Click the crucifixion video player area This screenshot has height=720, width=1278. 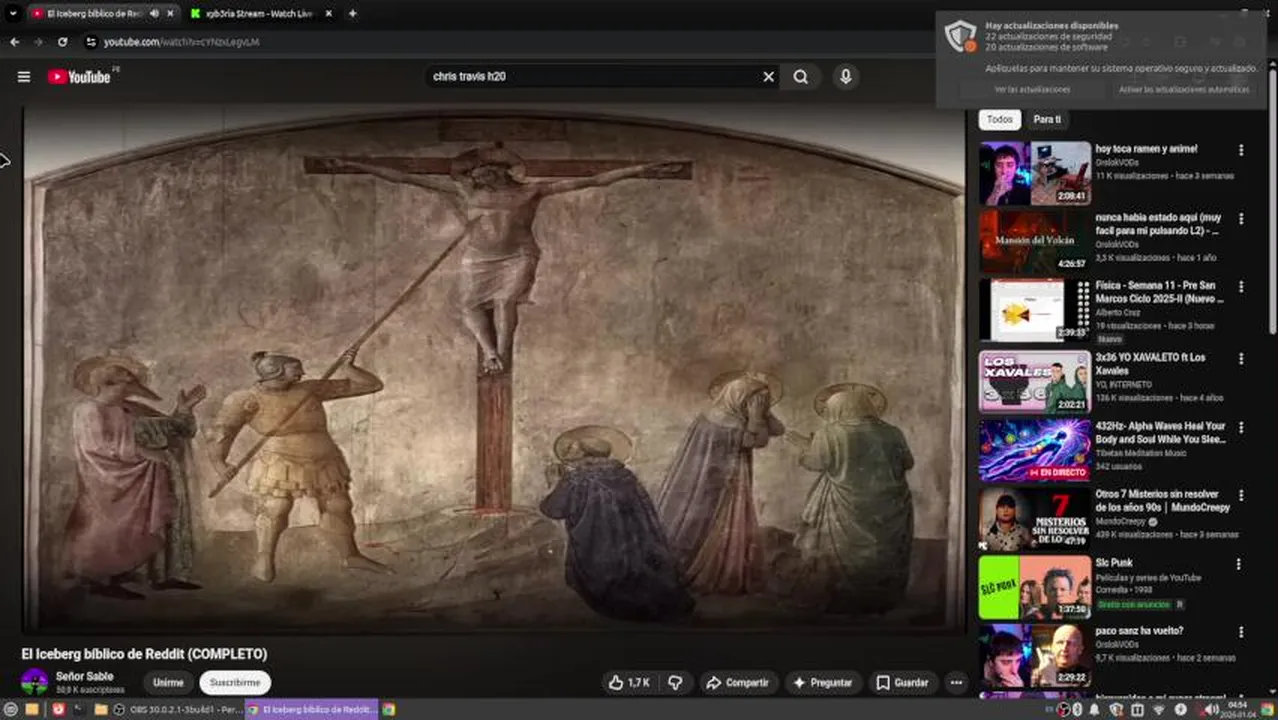495,368
